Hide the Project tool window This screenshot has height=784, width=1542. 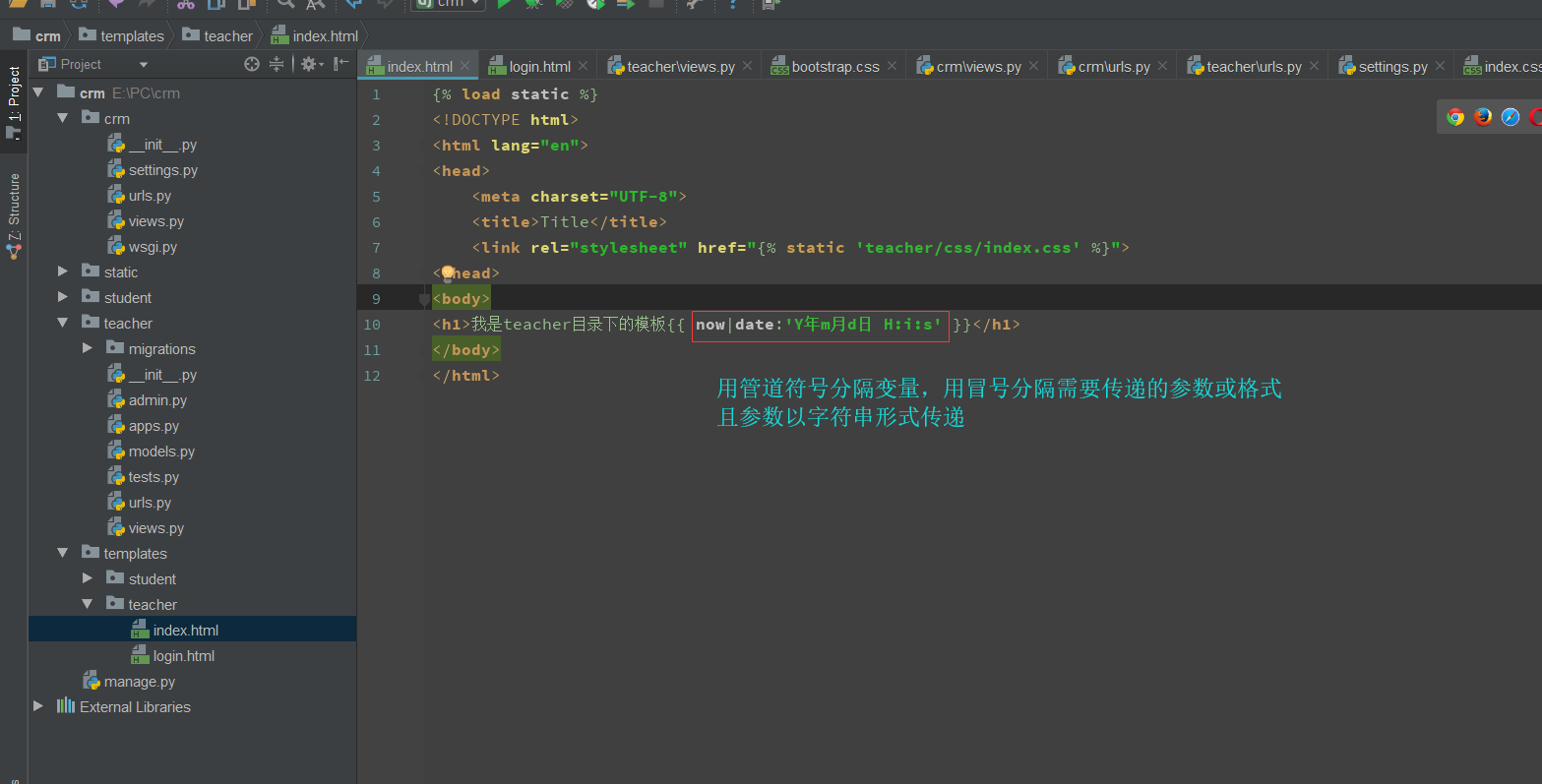tap(340, 64)
